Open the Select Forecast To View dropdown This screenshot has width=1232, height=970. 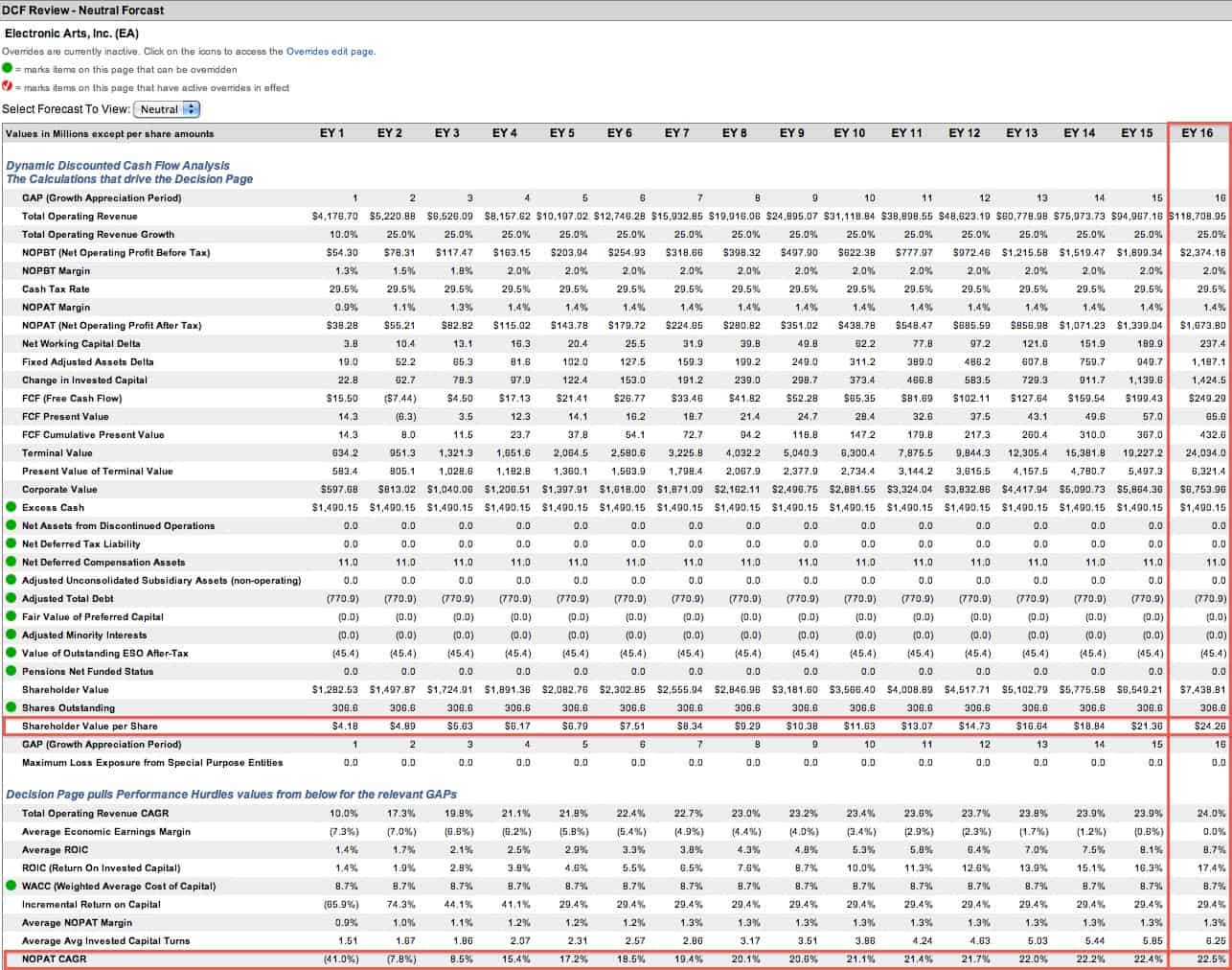coord(167,109)
